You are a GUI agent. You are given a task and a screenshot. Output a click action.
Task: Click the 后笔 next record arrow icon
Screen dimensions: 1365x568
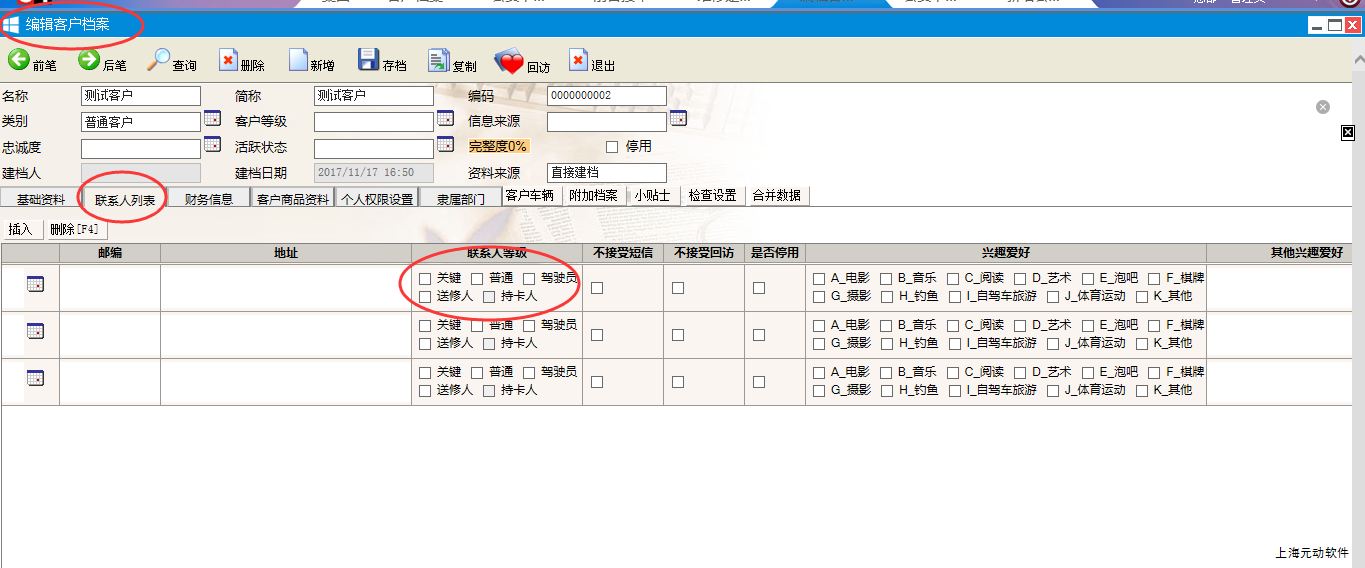point(89,60)
